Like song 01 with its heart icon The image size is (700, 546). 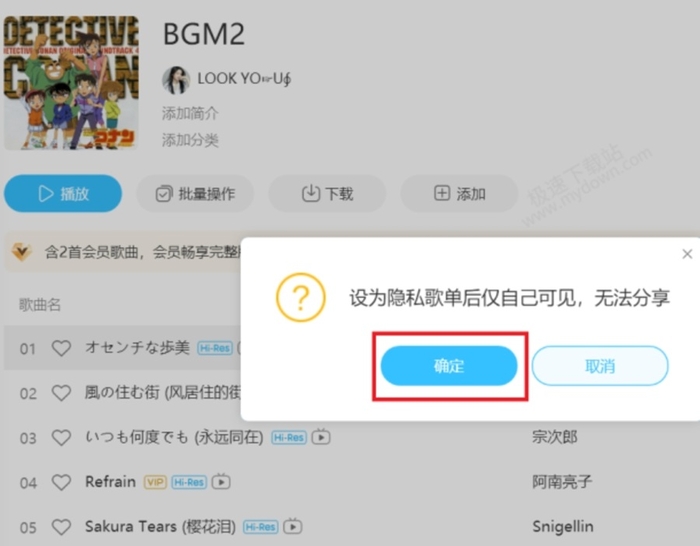(61, 348)
